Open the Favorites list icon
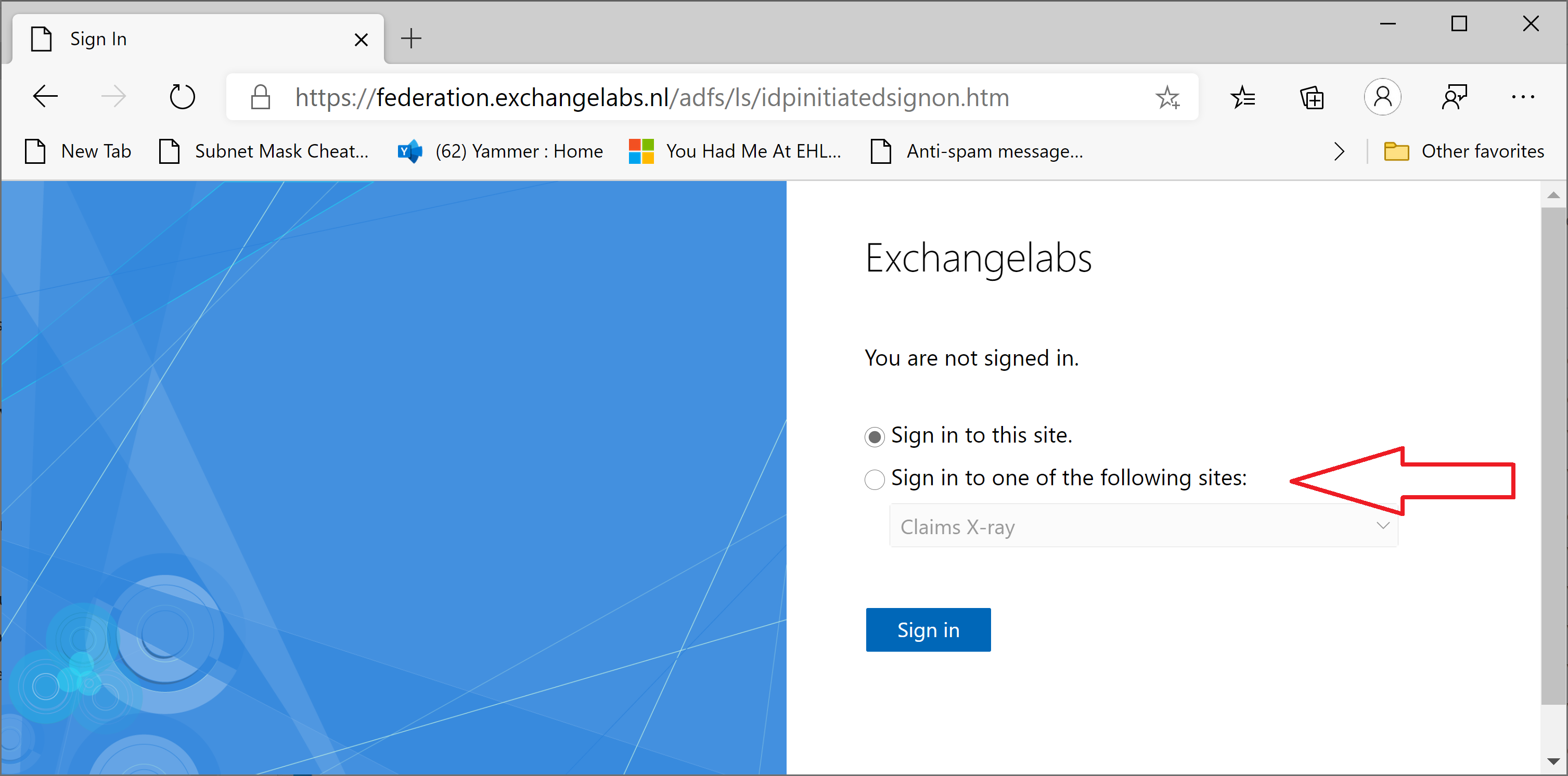 1242,97
